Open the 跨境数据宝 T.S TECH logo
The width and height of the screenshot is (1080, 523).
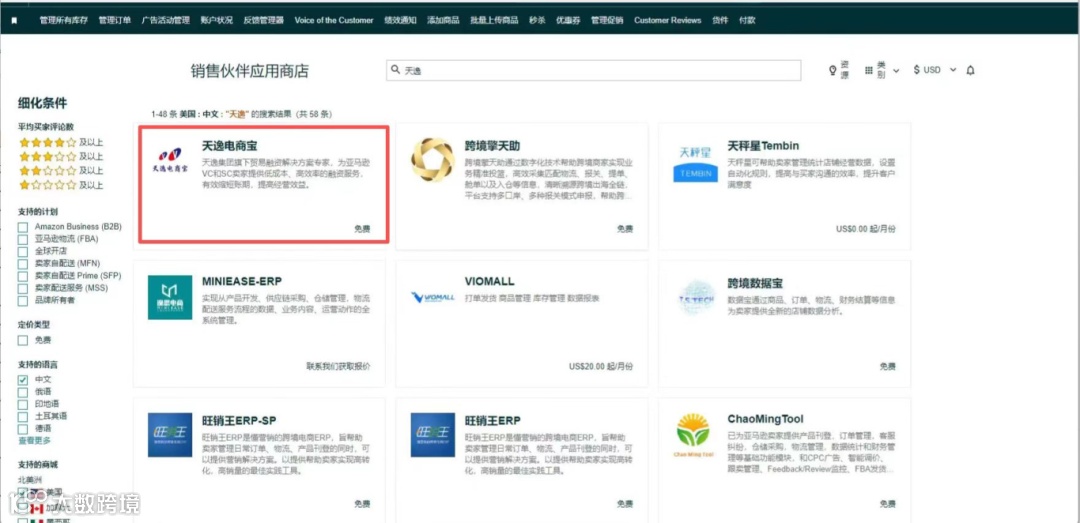(x=695, y=298)
